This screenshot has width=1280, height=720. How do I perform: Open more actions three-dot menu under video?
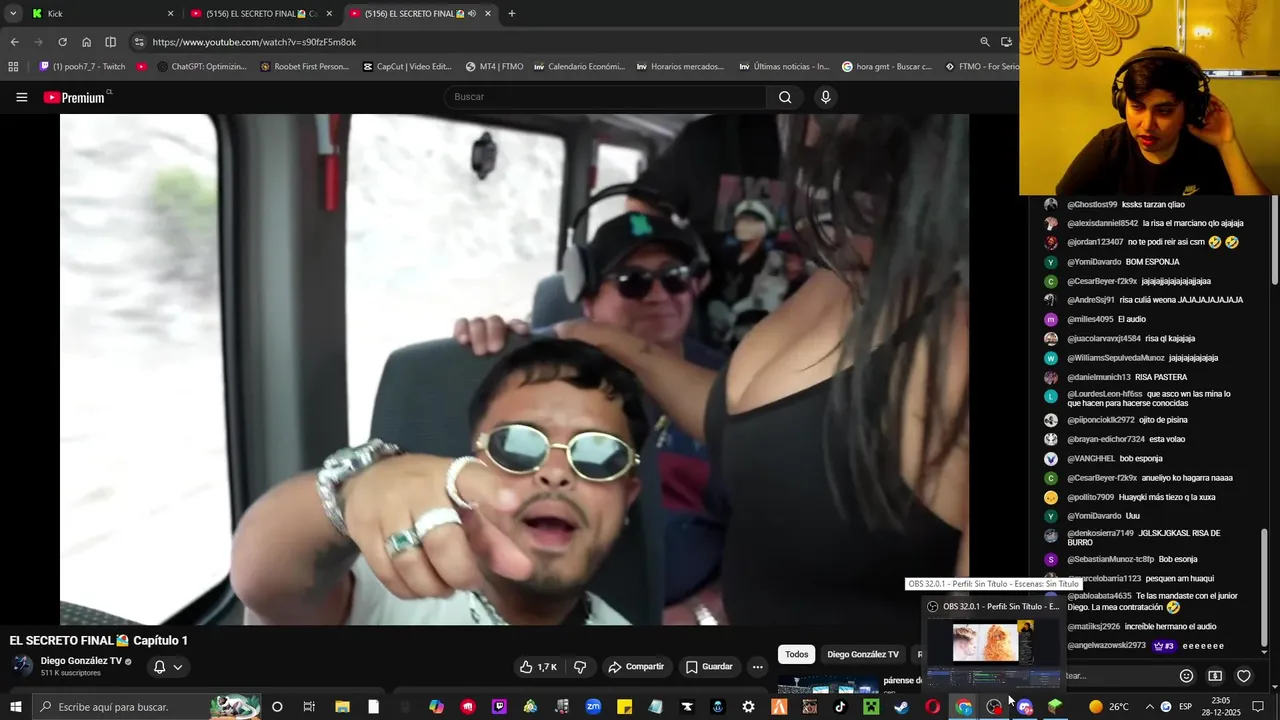pos(758,667)
